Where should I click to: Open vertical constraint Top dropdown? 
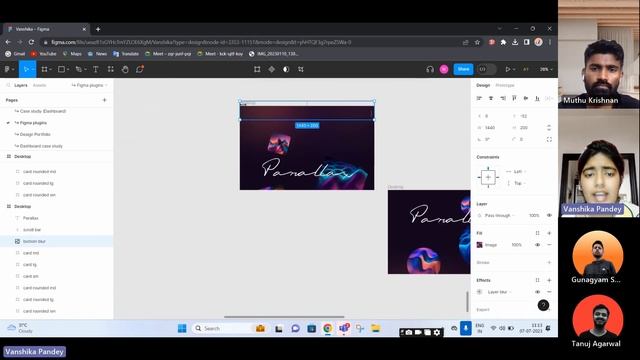tap(516, 183)
